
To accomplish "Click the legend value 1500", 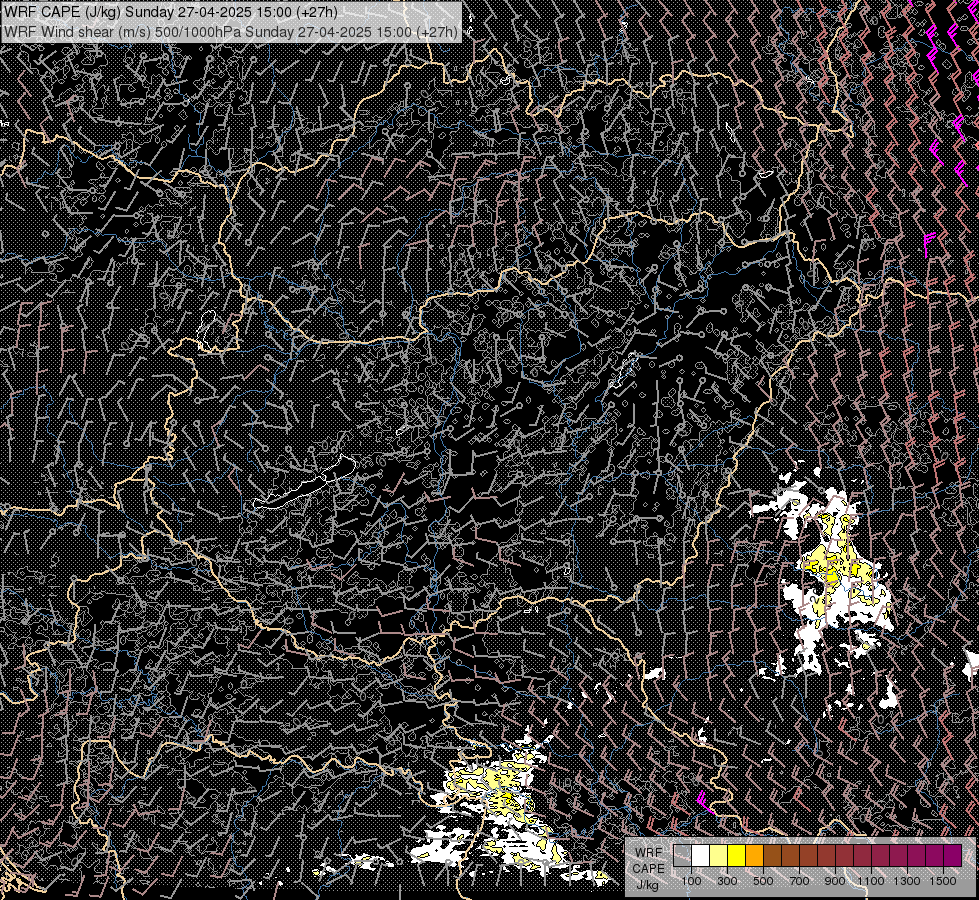I will 943,881.
